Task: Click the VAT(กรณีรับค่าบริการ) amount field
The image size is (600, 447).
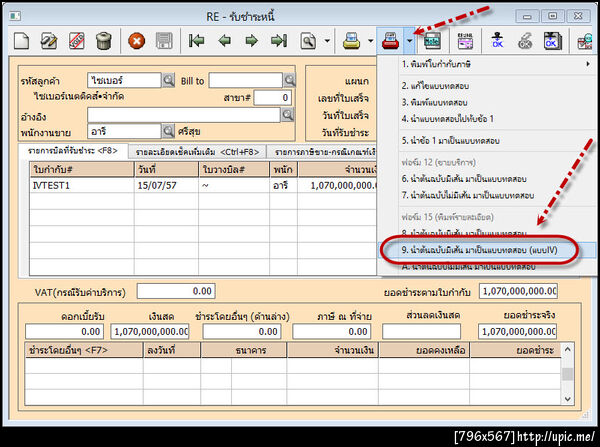Action: pyautogui.click(x=176, y=291)
